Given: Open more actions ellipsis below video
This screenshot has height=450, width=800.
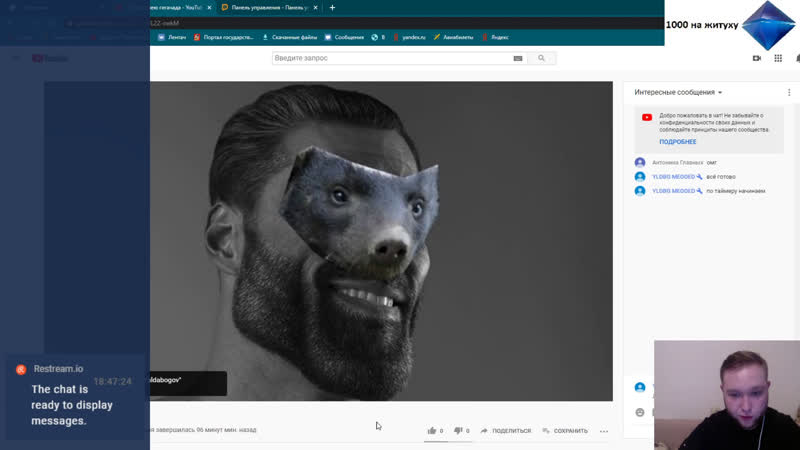Looking at the screenshot, I should click(604, 431).
